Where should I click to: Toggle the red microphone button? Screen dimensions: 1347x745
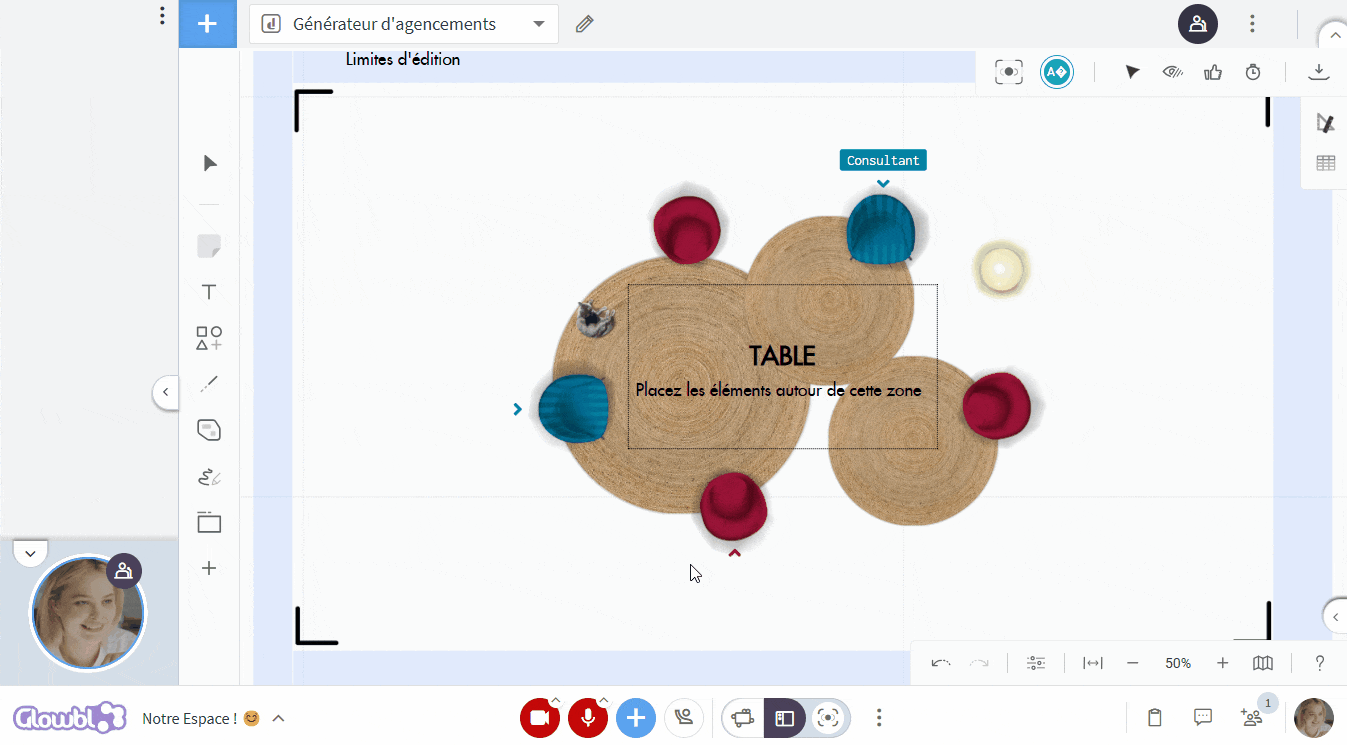[588, 718]
